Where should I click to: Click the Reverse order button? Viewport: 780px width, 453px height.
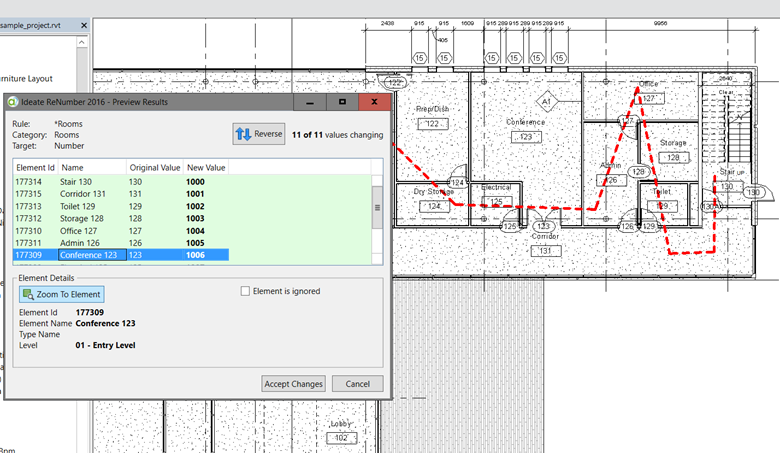coord(259,134)
